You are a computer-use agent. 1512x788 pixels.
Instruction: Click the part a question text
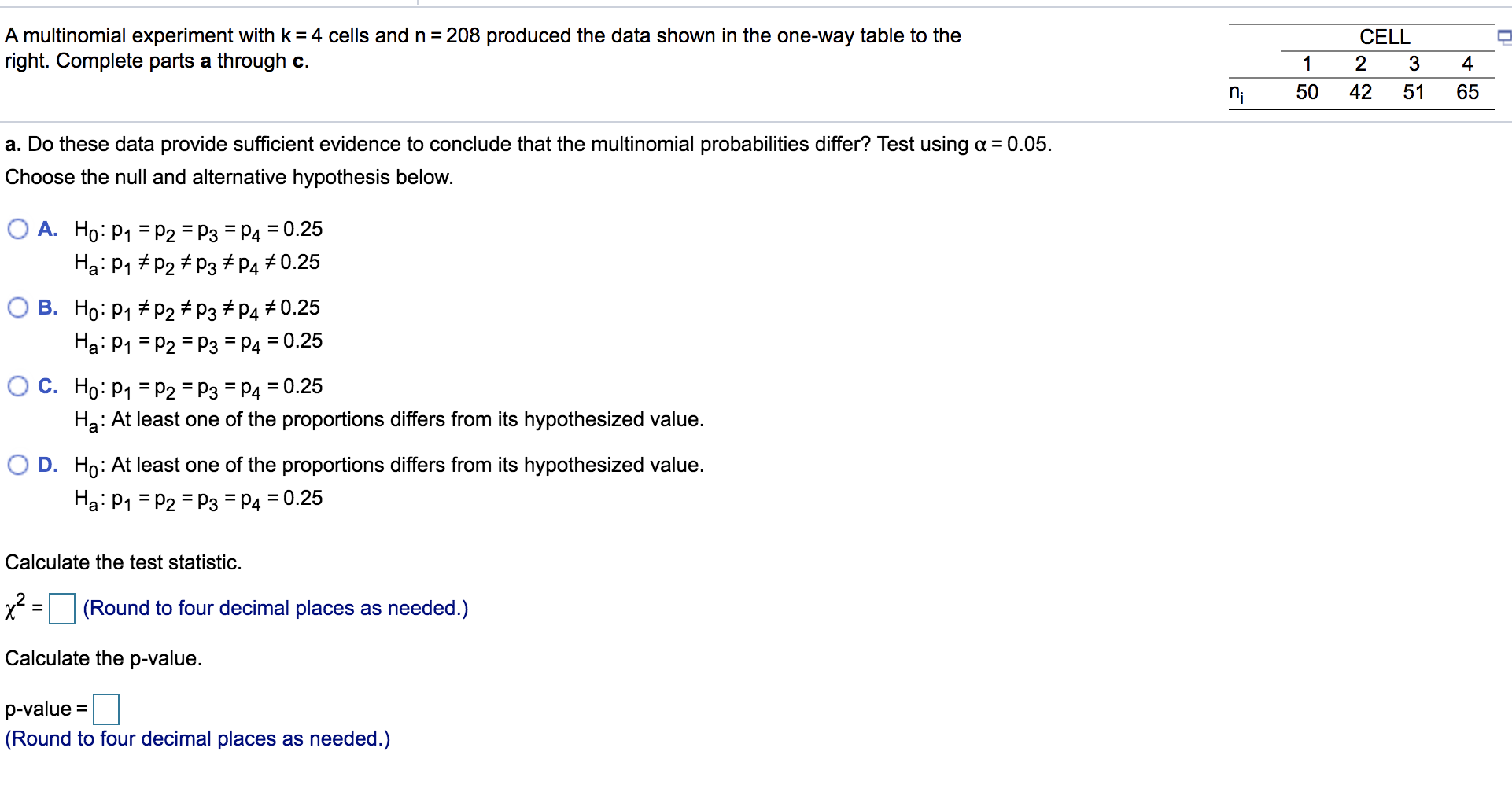pos(527,143)
